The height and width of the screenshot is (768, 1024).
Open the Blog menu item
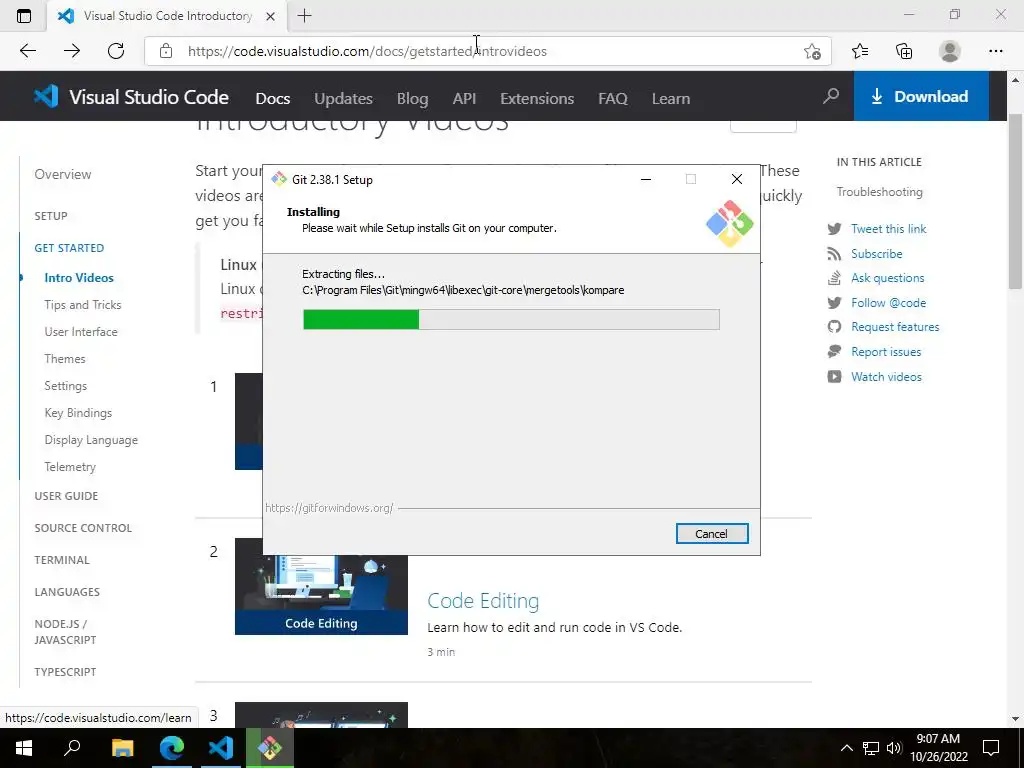pyautogui.click(x=413, y=99)
